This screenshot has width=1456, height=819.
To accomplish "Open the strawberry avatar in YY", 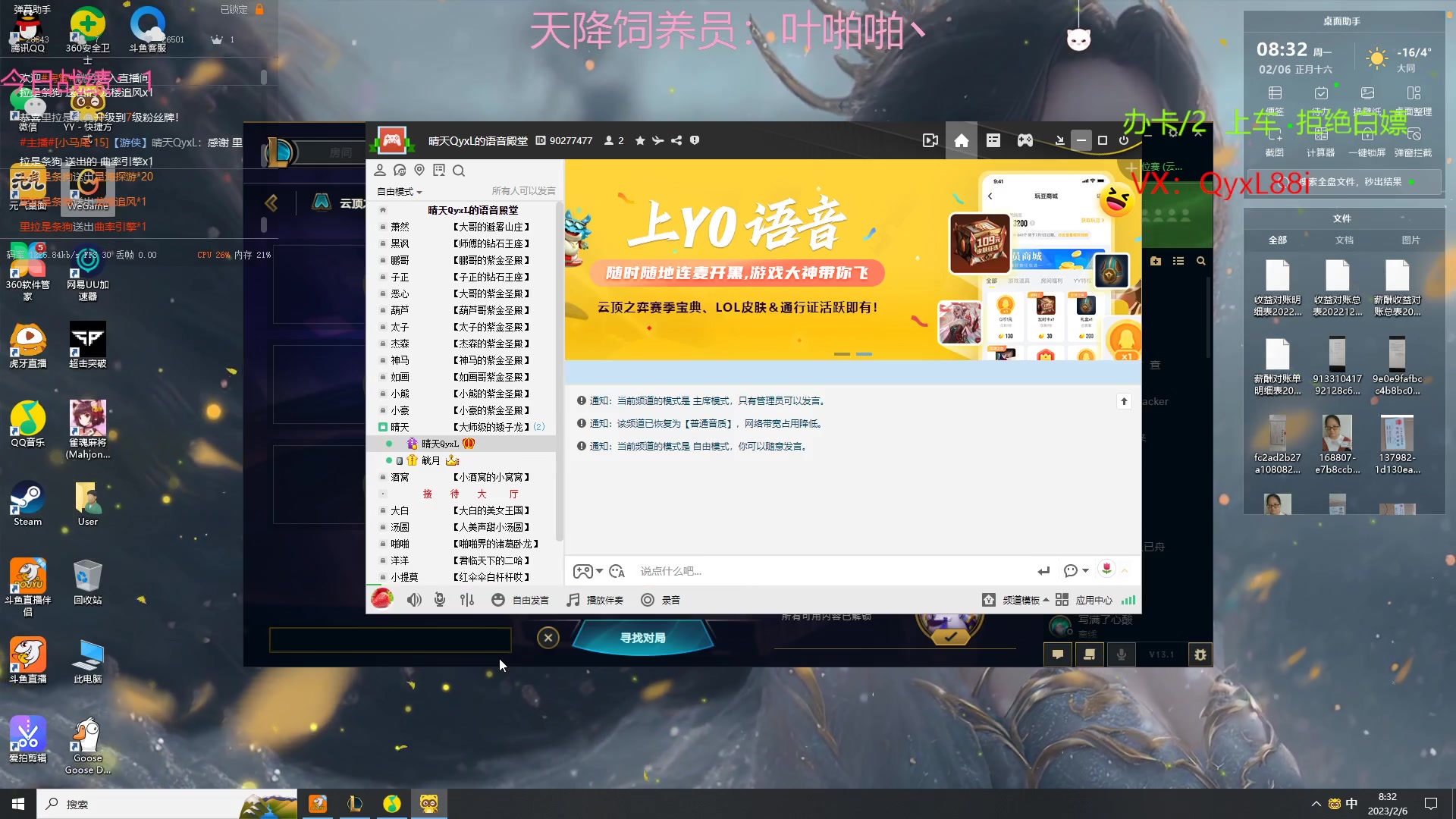I will (382, 599).
